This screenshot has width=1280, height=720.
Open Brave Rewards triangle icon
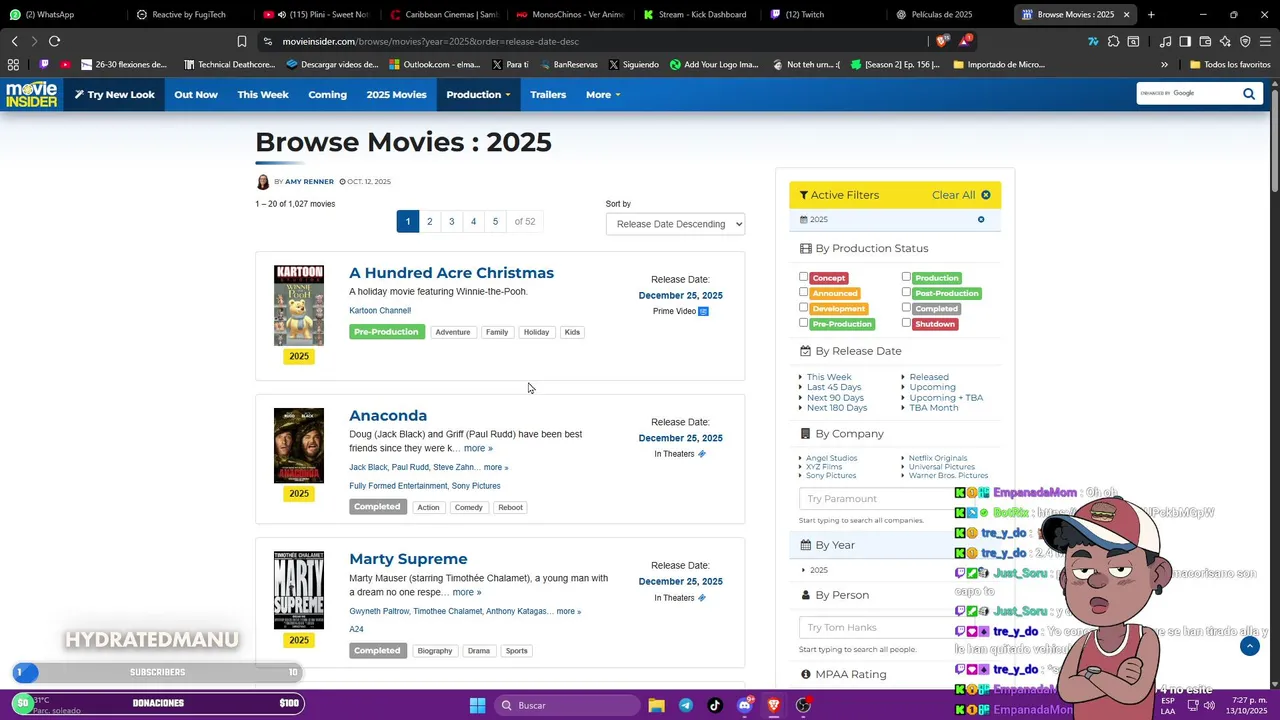[x=964, y=41]
